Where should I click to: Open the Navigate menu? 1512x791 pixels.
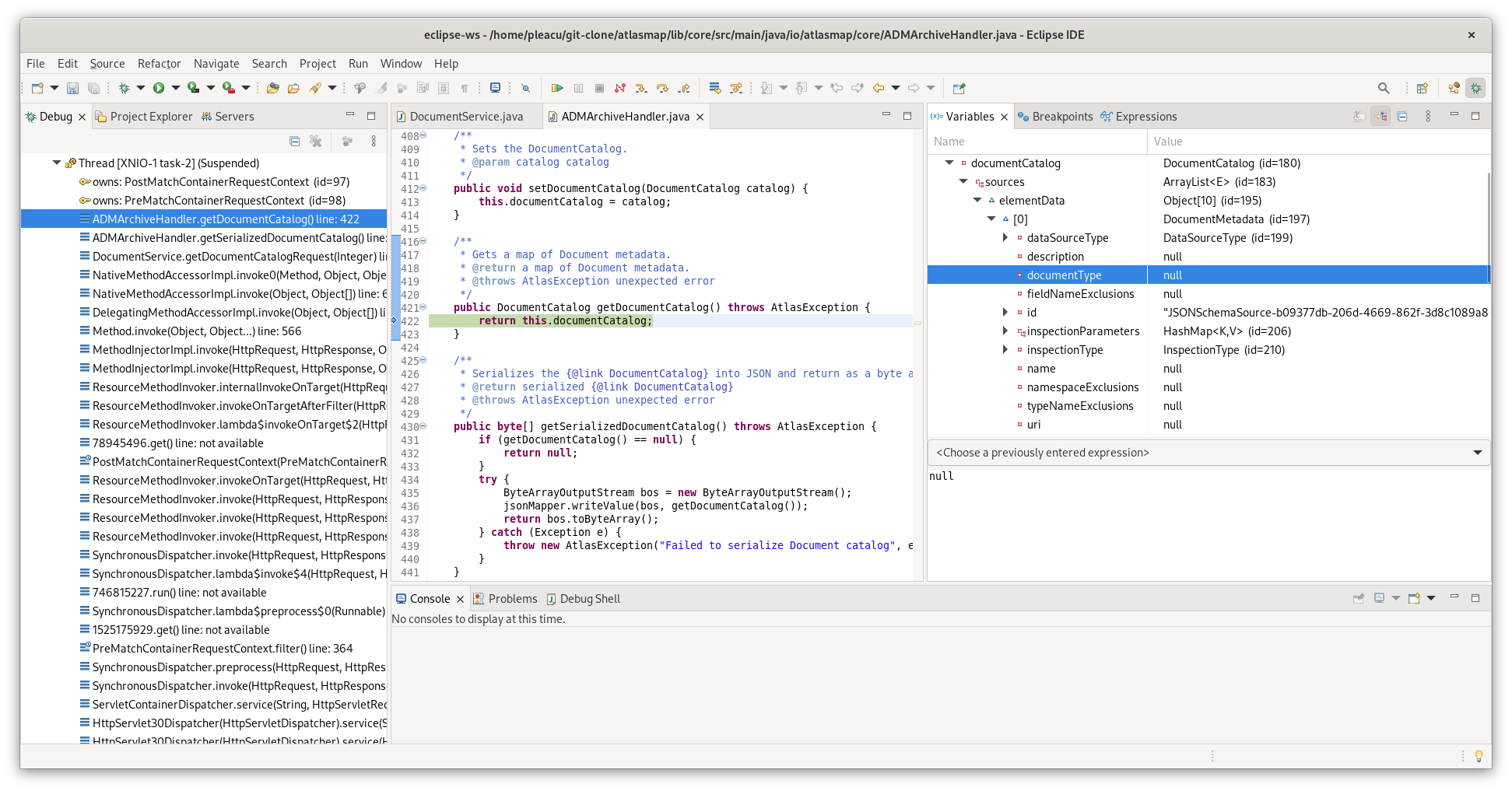click(216, 64)
